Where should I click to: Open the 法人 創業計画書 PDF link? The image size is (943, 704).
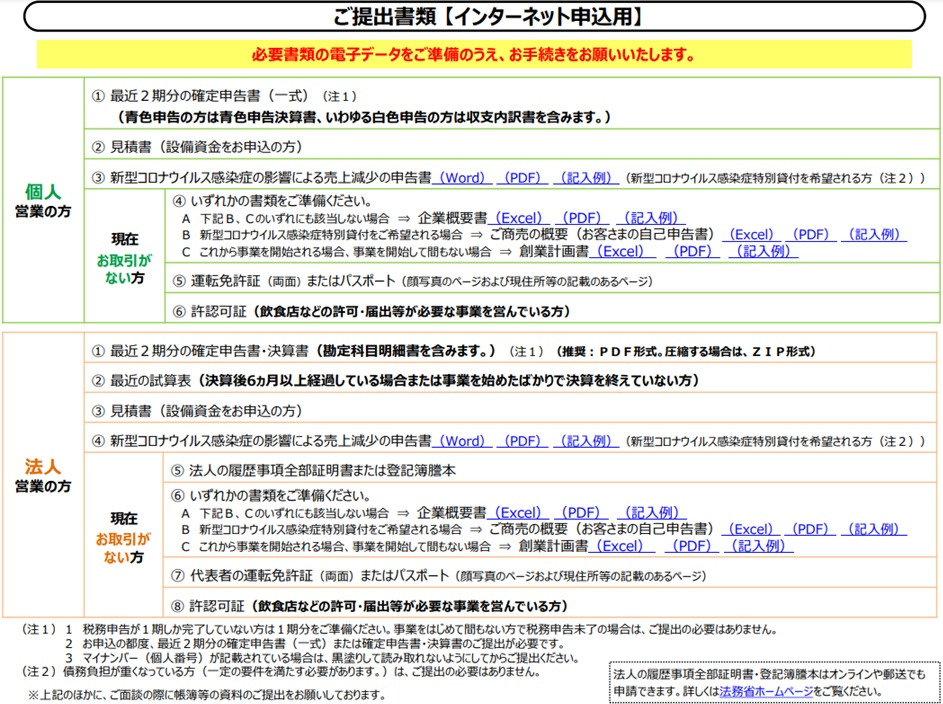[695, 547]
